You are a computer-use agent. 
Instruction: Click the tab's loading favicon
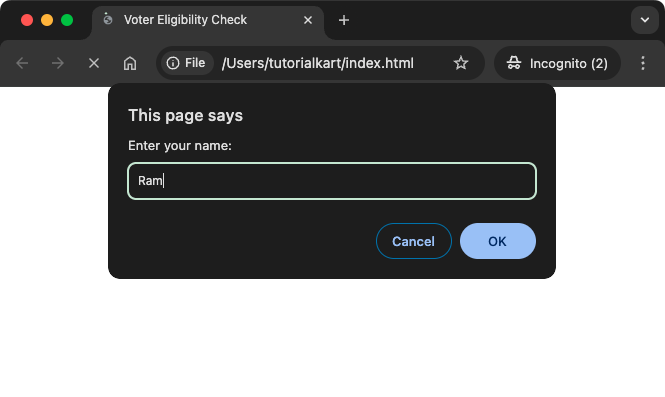coord(108,19)
